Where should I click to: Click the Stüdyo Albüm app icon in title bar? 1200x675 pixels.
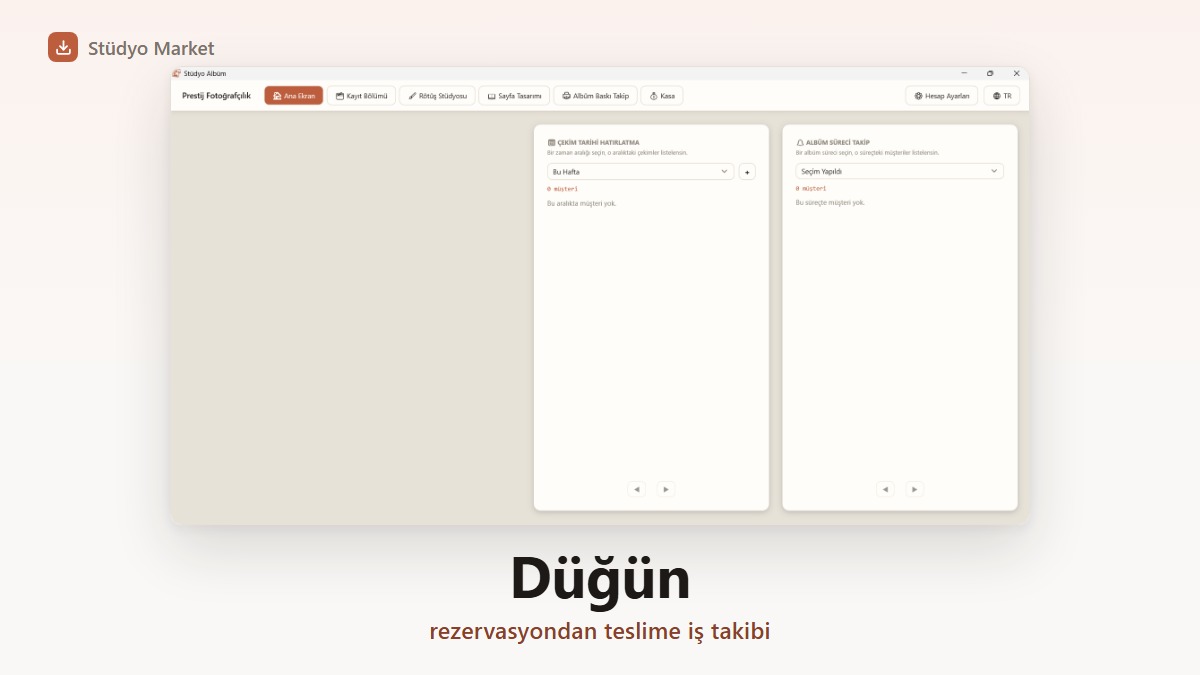tap(176, 73)
